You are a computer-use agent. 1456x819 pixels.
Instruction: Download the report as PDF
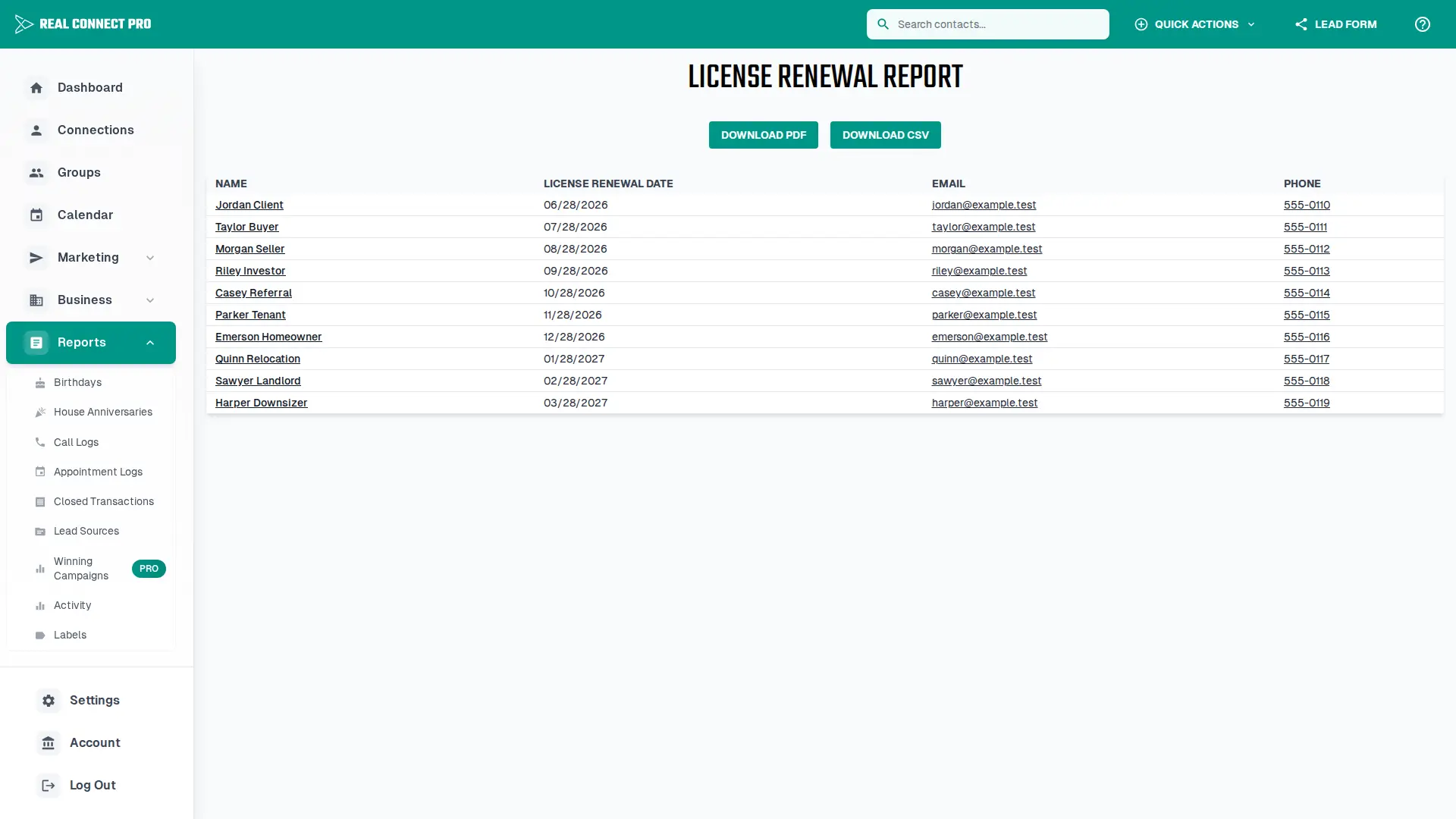763,135
